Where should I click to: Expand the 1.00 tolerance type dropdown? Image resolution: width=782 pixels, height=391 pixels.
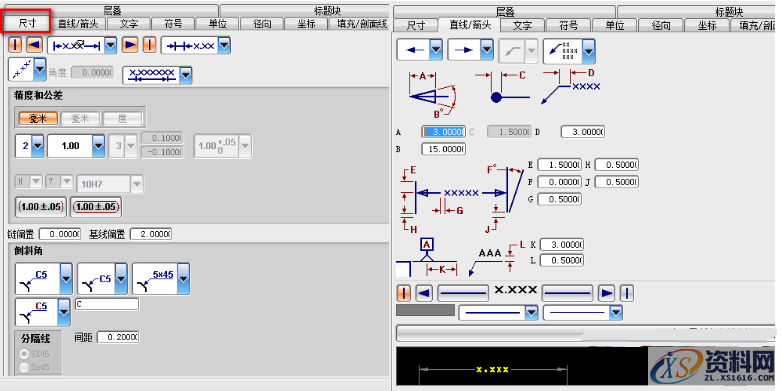point(76,146)
